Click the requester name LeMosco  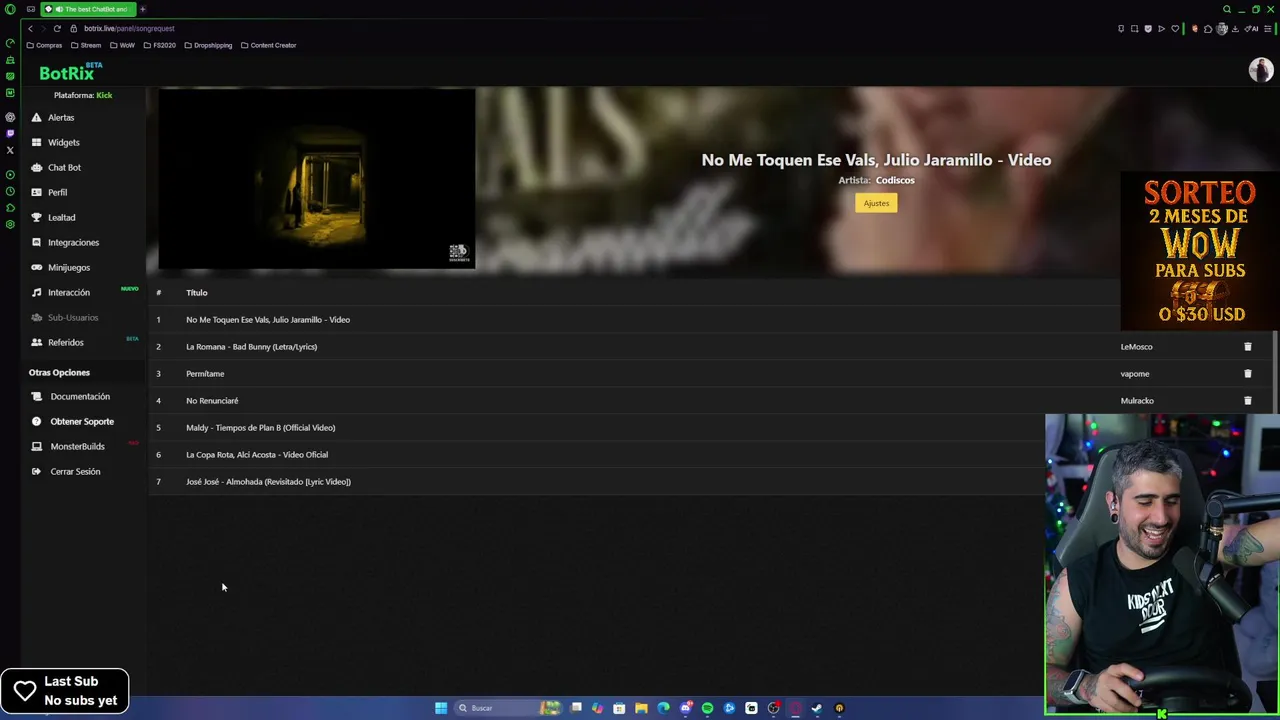point(1136,347)
